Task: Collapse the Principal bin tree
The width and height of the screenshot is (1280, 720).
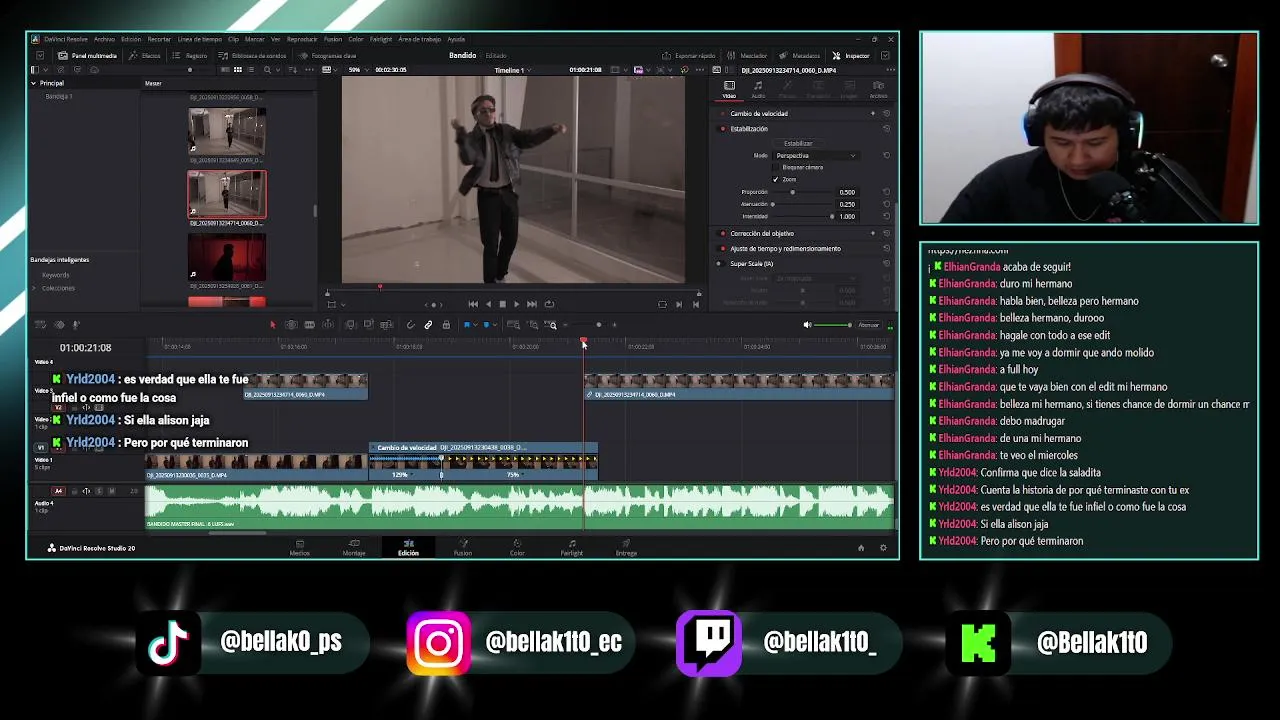Action: [x=33, y=83]
